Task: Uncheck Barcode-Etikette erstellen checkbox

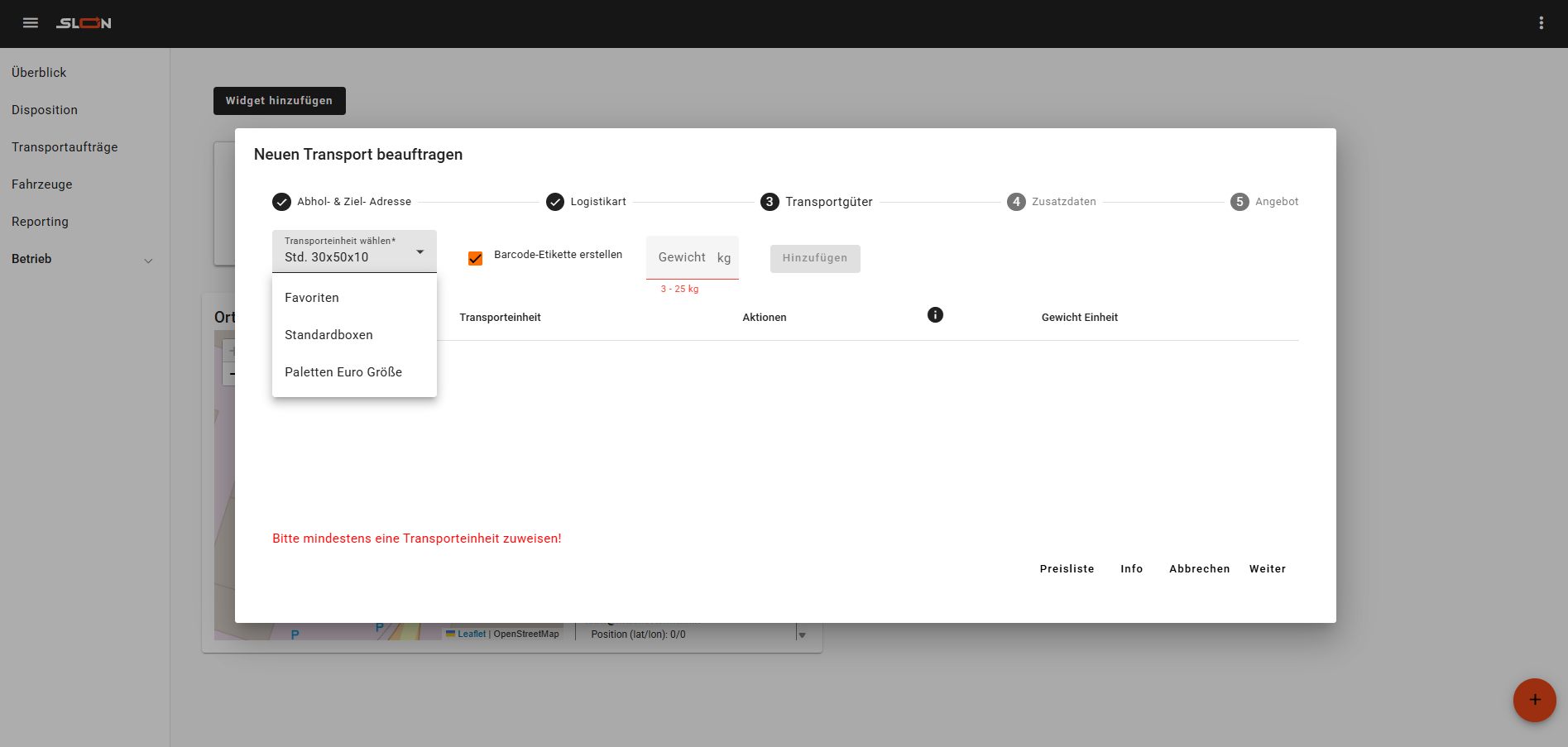Action: coord(476,258)
